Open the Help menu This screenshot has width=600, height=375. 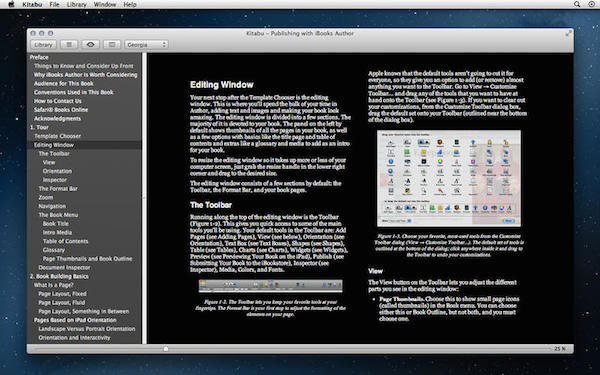point(130,5)
